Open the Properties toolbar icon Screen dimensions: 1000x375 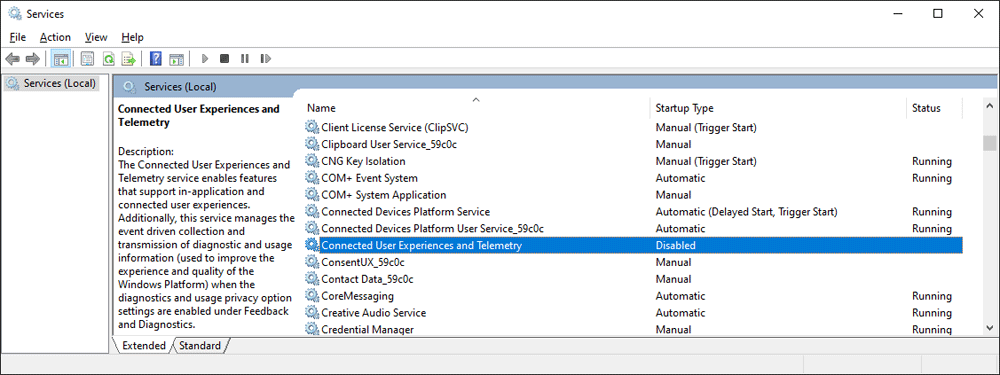[x=87, y=59]
